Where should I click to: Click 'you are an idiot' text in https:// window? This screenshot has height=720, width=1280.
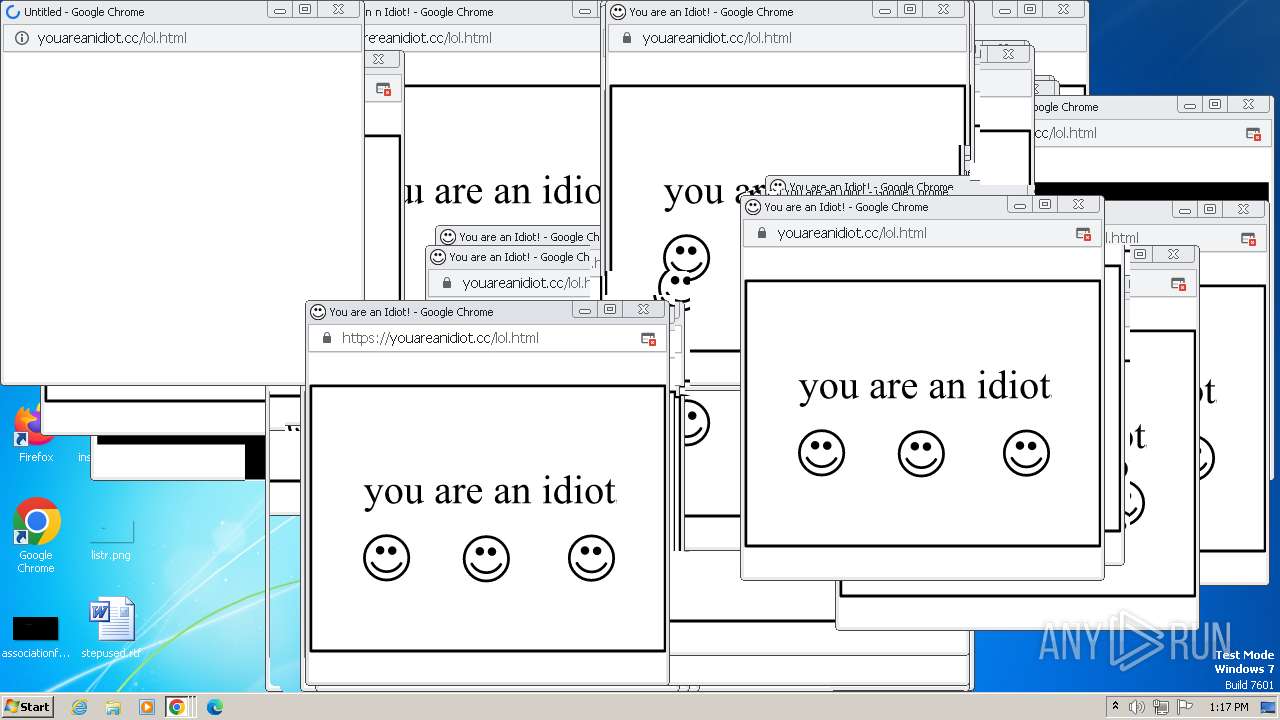point(490,492)
